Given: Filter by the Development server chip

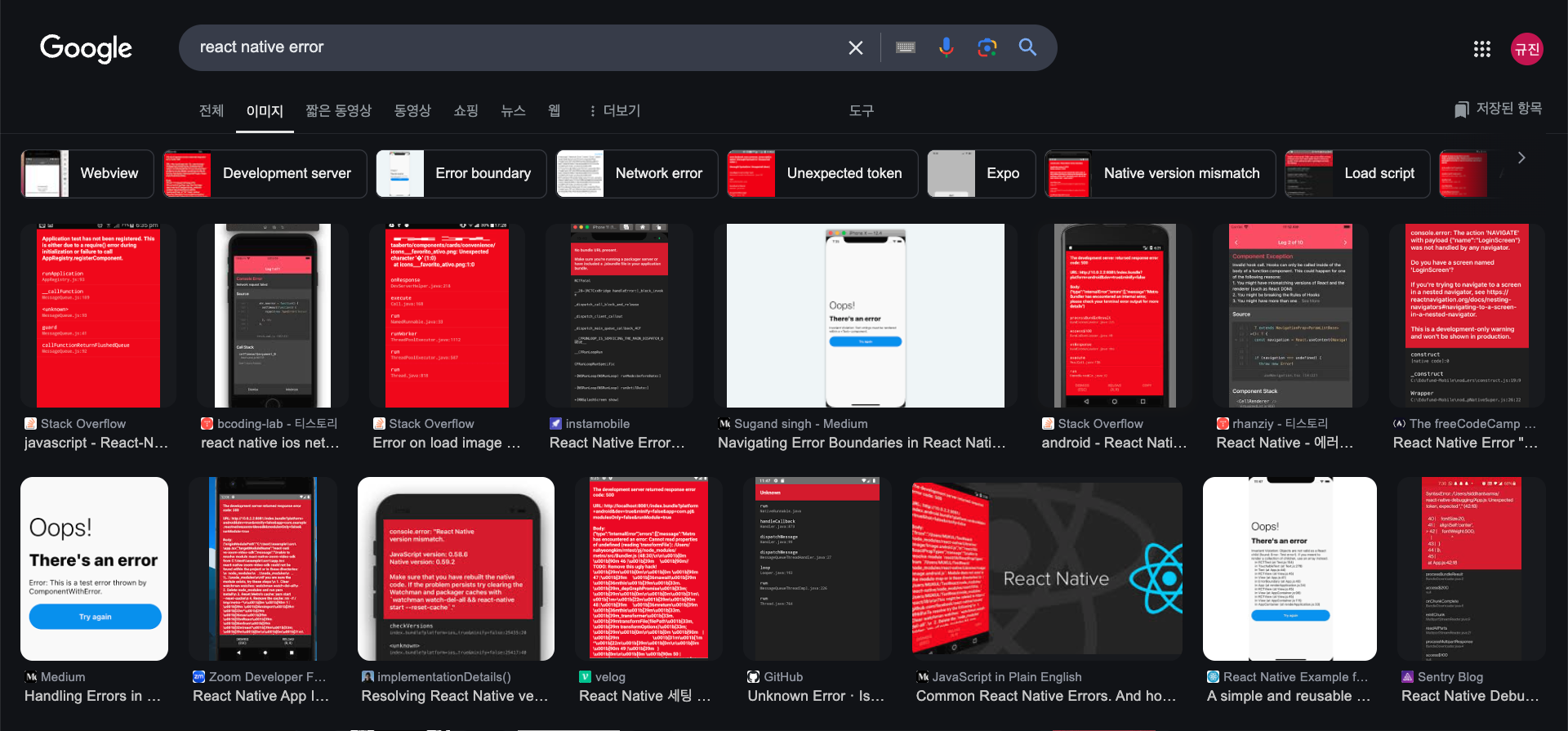Looking at the screenshot, I should (265, 173).
